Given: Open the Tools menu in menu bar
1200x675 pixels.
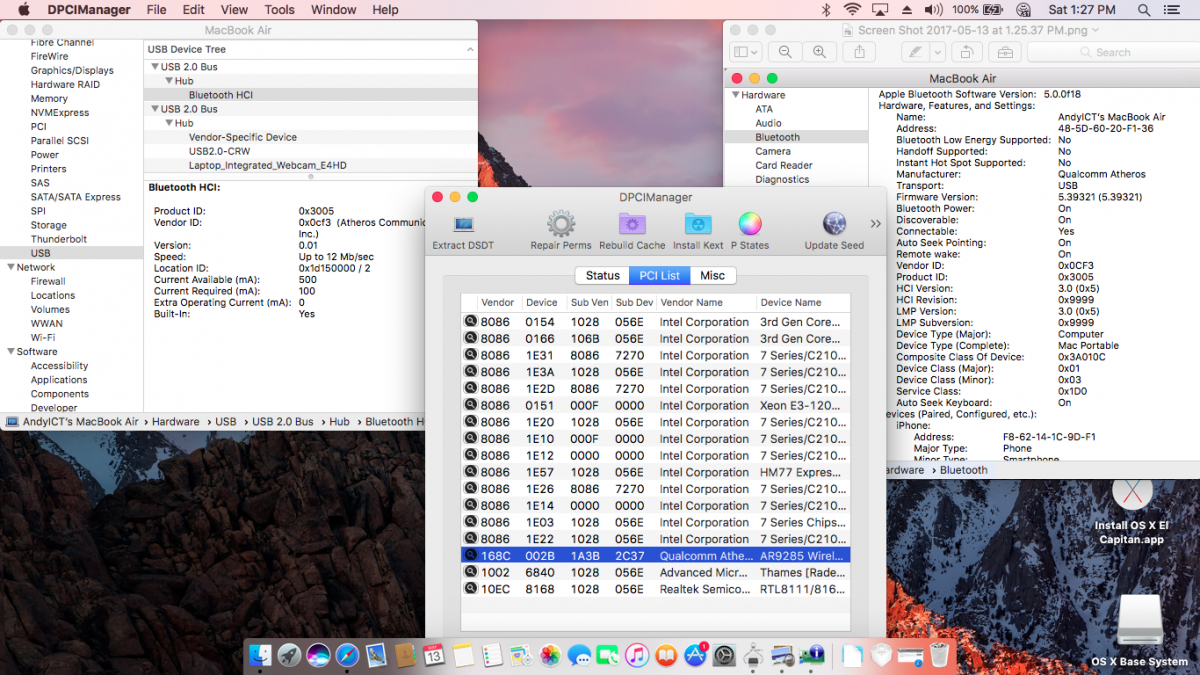Looking at the screenshot, I should pos(279,10).
